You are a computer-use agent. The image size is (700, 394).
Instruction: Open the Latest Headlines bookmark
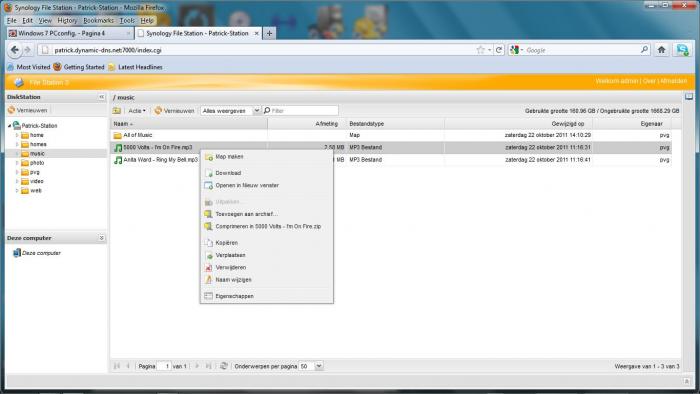pos(135,67)
